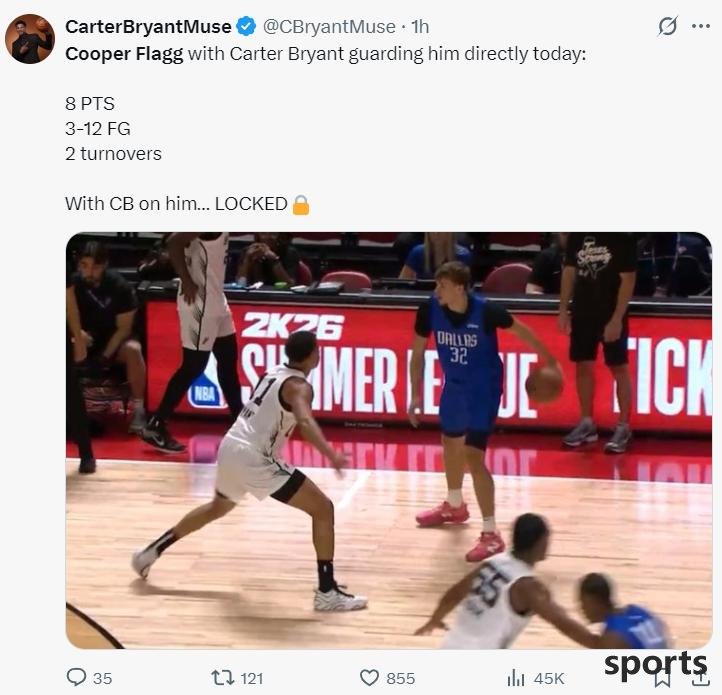Click the sports watermark label
Screen dimensions: 722x695
tap(656, 664)
